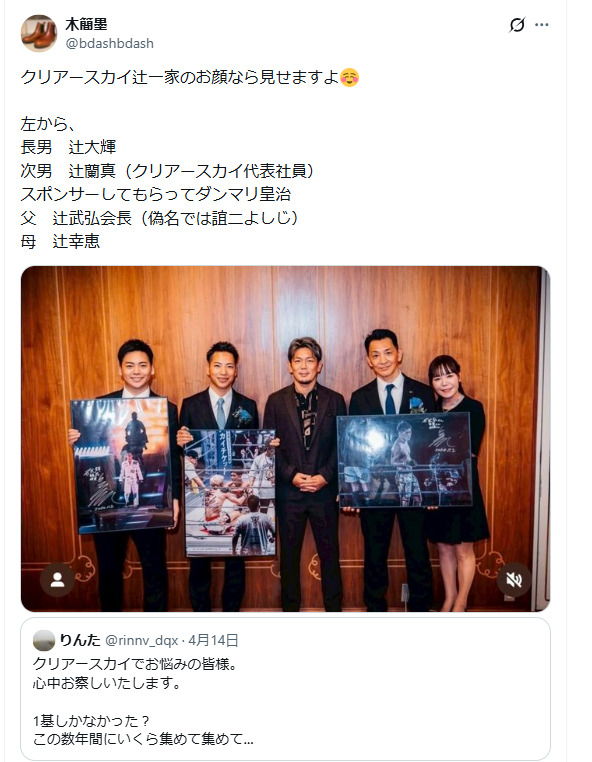The width and height of the screenshot is (592, 762).
Task: Click text line 父 辻武弘会長
Action: pos(159,218)
